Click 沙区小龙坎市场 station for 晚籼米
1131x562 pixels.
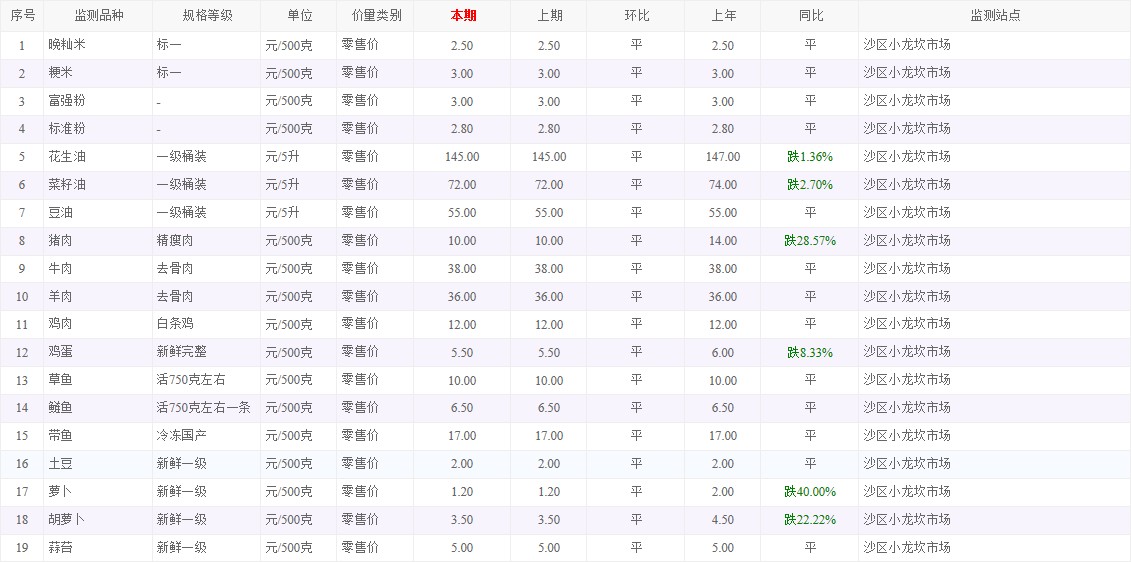(907, 45)
